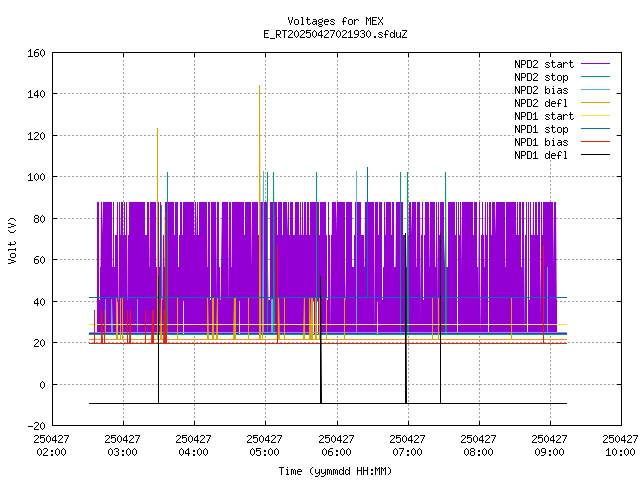Select the filename E_RT20250427021930.sfduZ subtitle
Viewport: 640px width, 480px height.
335,34
